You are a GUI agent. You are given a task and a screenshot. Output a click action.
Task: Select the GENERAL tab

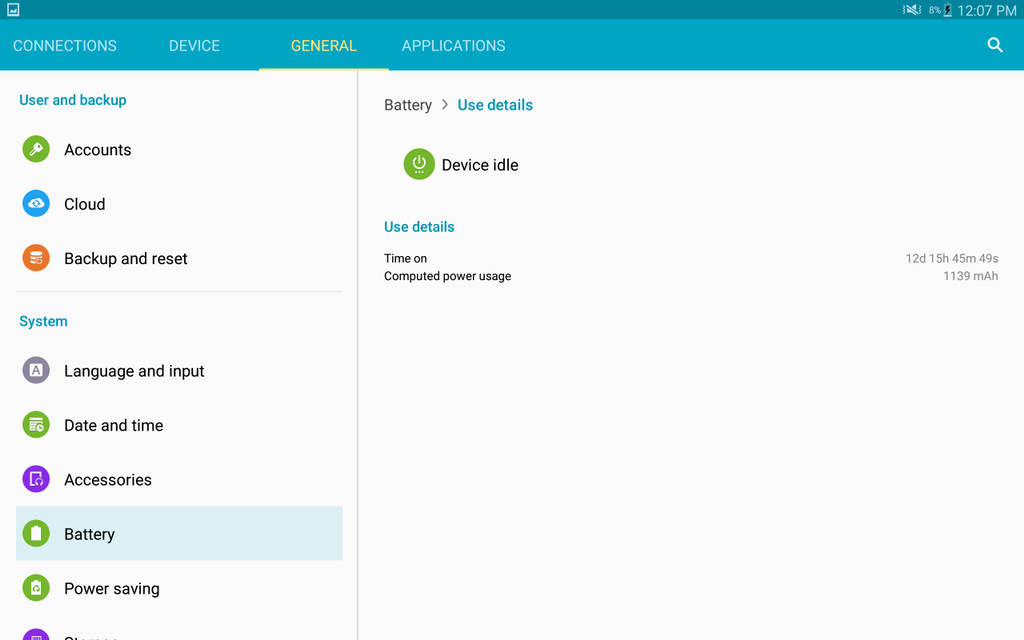pyautogui.click(x=324, y=46)
